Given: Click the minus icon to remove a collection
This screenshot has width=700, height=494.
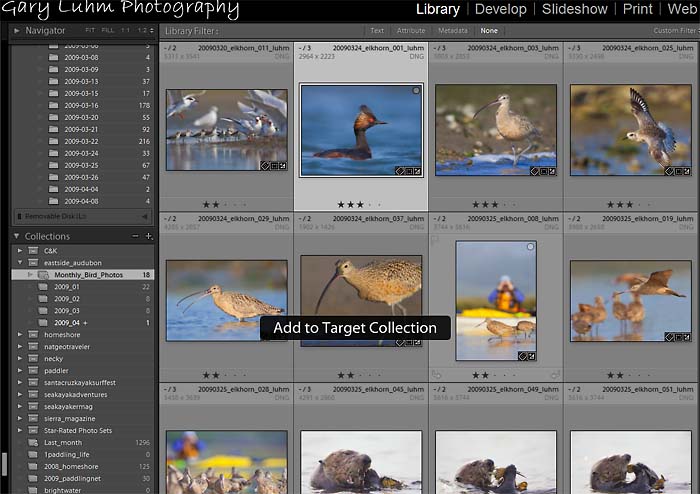Looking at the screenshot, I should [135, 236].
